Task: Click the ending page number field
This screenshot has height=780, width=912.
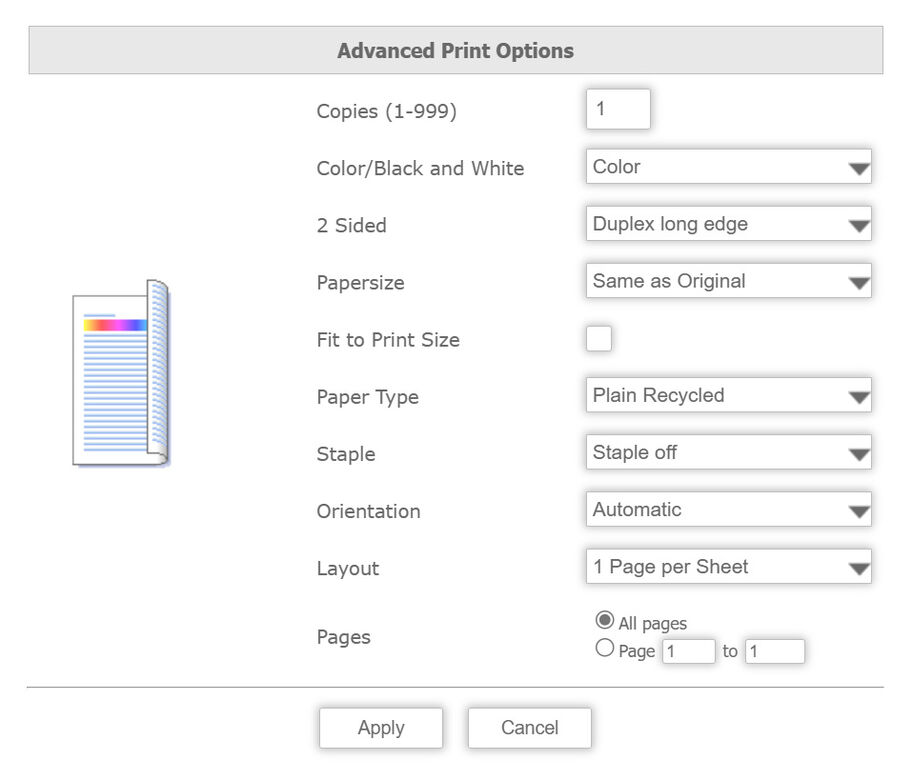Action: (774, 652)
